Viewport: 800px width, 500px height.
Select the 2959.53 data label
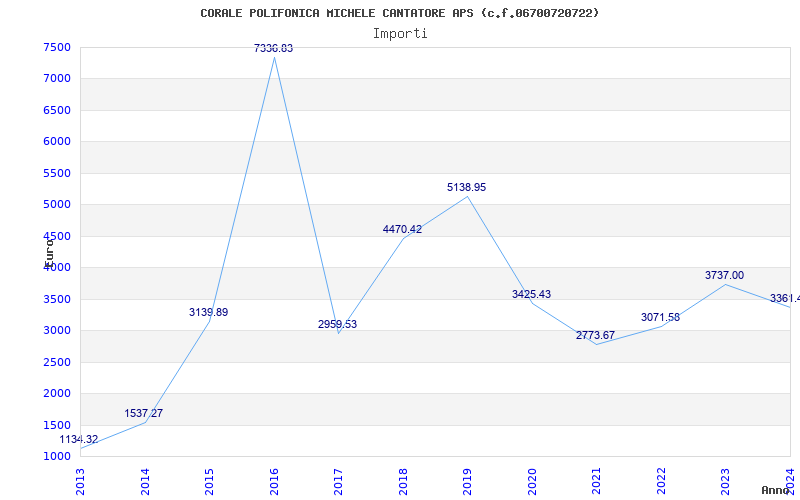[337, 324]
